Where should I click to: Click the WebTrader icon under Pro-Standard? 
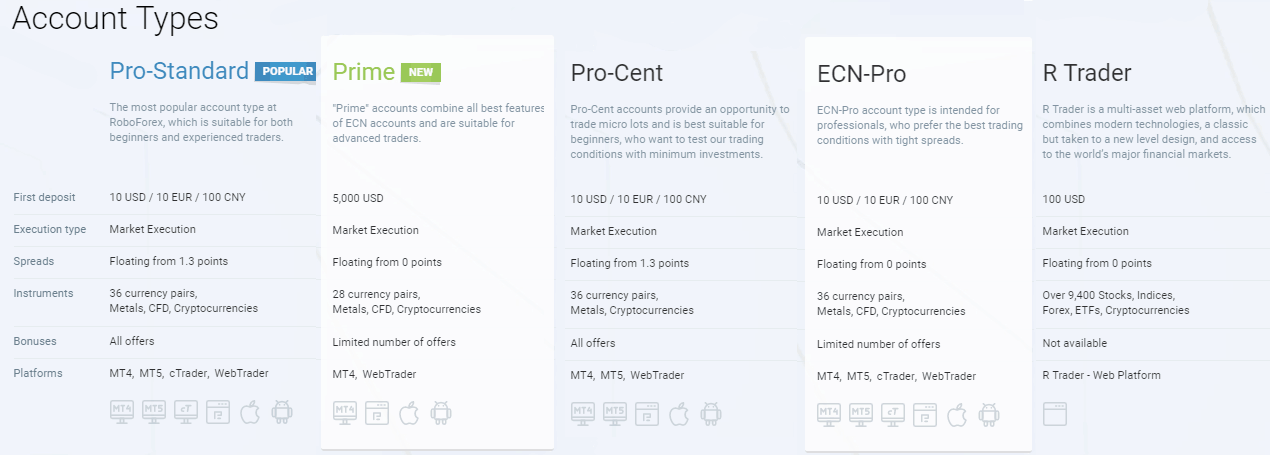coord(218,412)
